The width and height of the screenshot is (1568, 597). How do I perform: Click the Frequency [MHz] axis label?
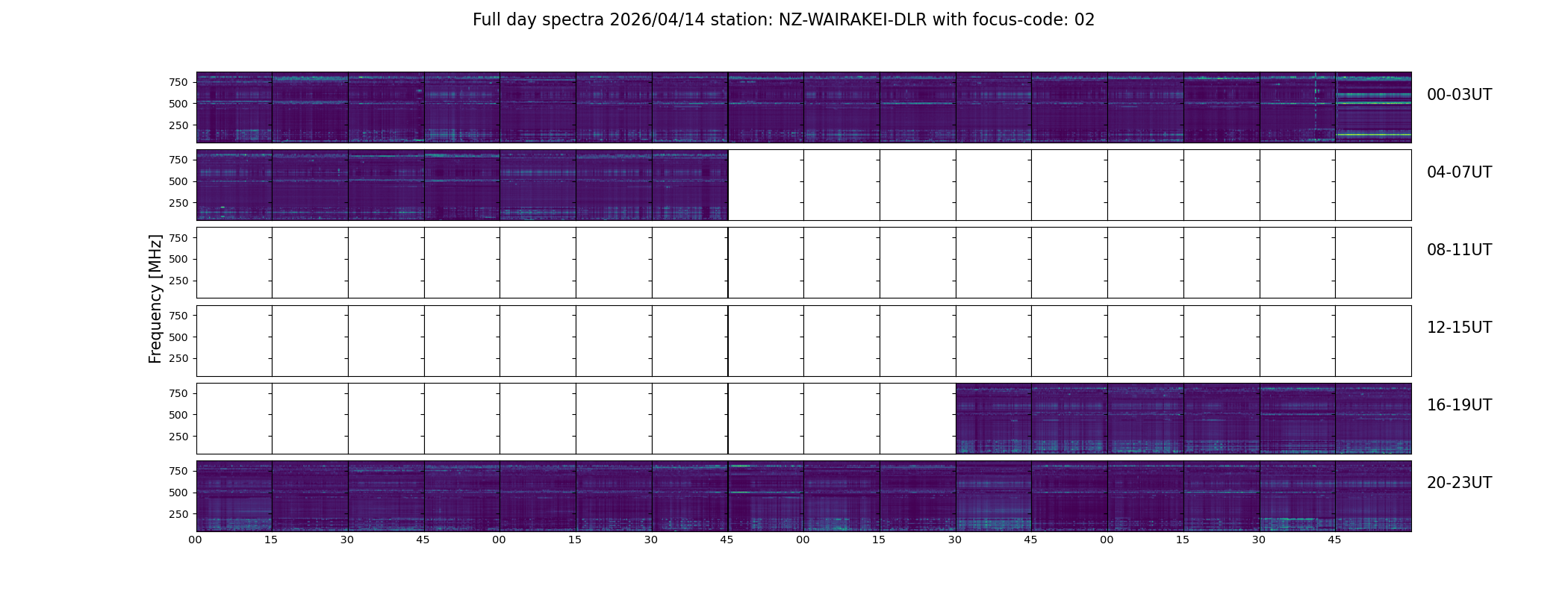(x=155, y=298)
